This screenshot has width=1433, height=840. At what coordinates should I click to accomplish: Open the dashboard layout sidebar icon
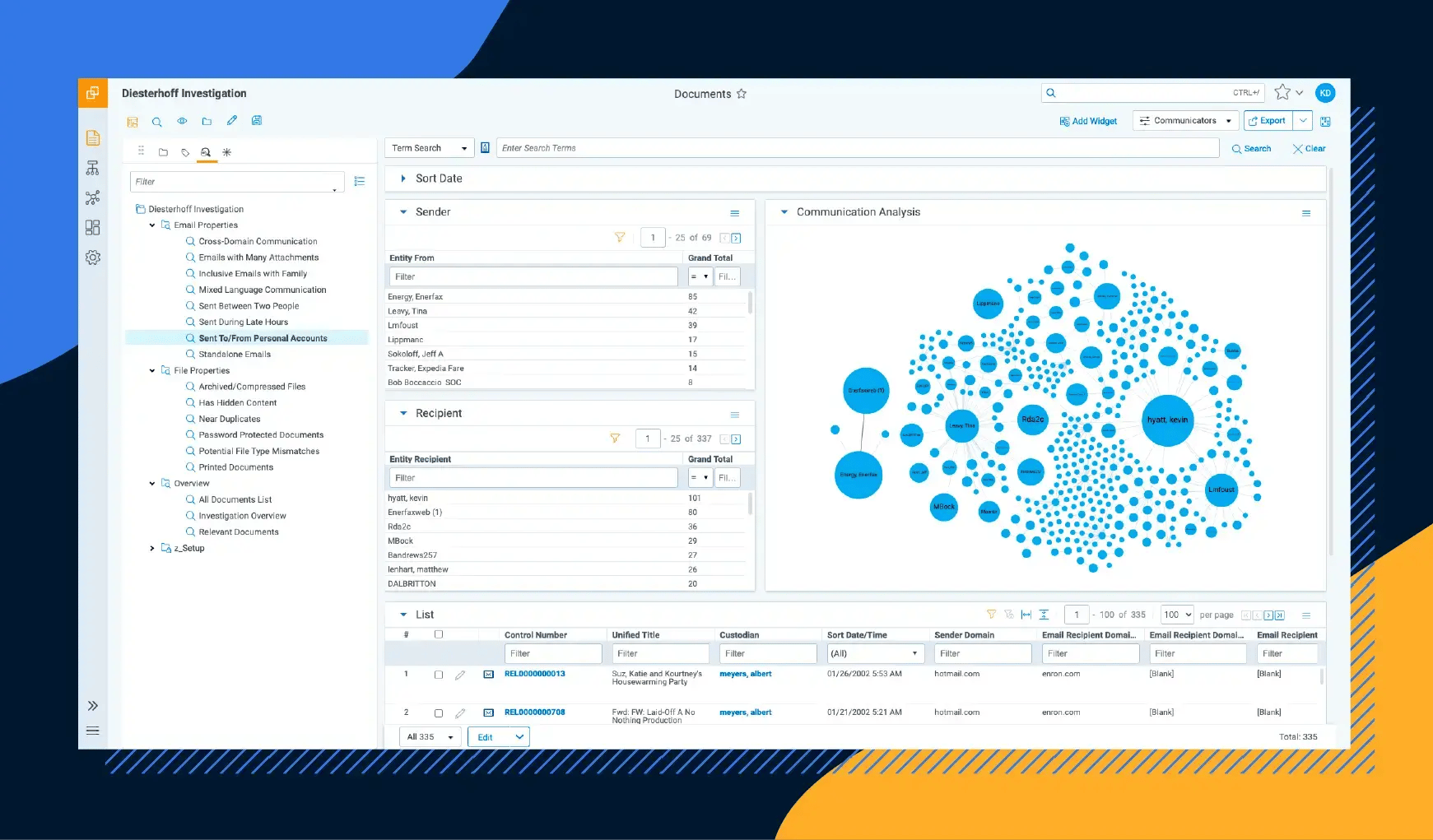coord(93,227)
